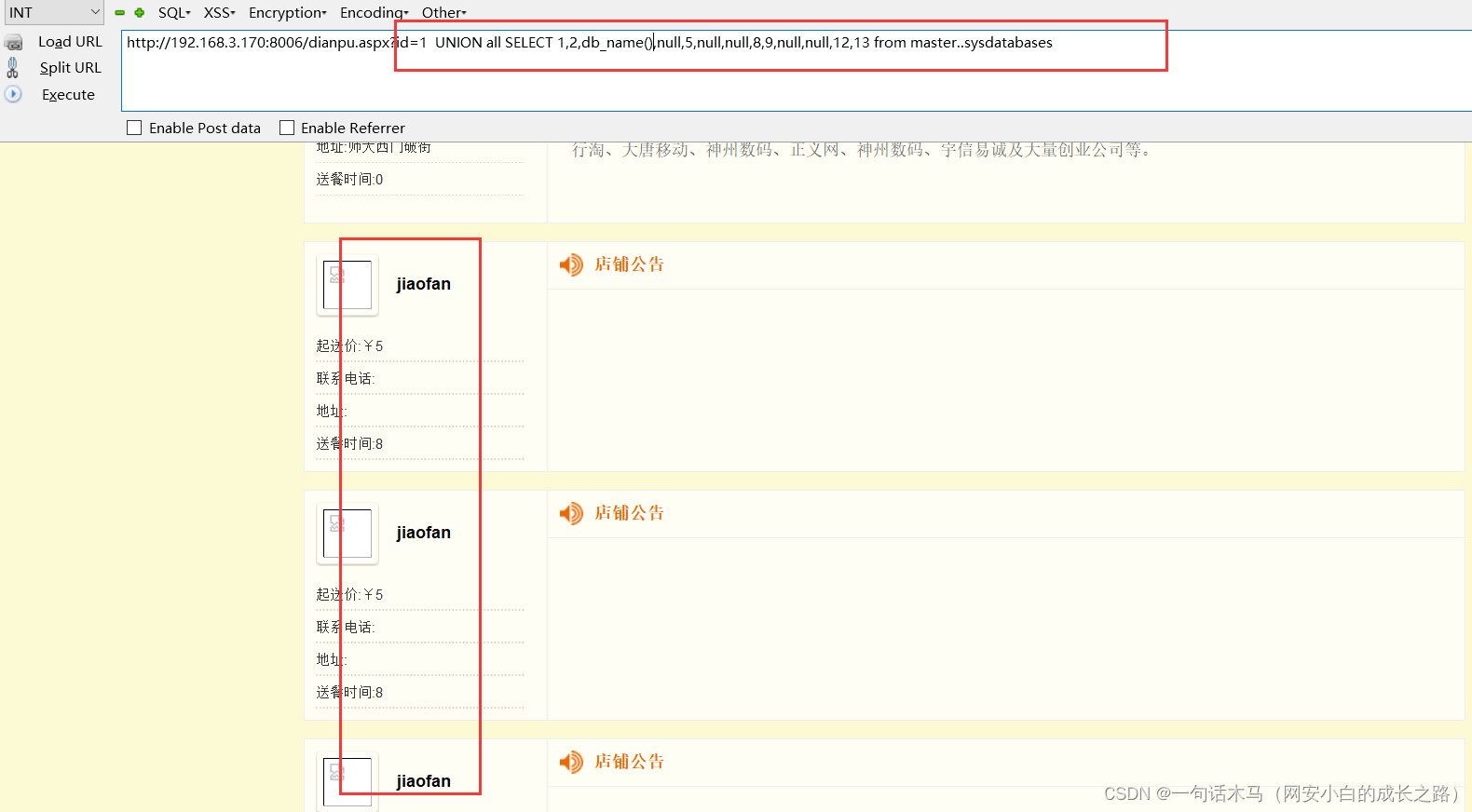Open the Encoding menu
This screenshot has height=812, width=1472.
374,13
